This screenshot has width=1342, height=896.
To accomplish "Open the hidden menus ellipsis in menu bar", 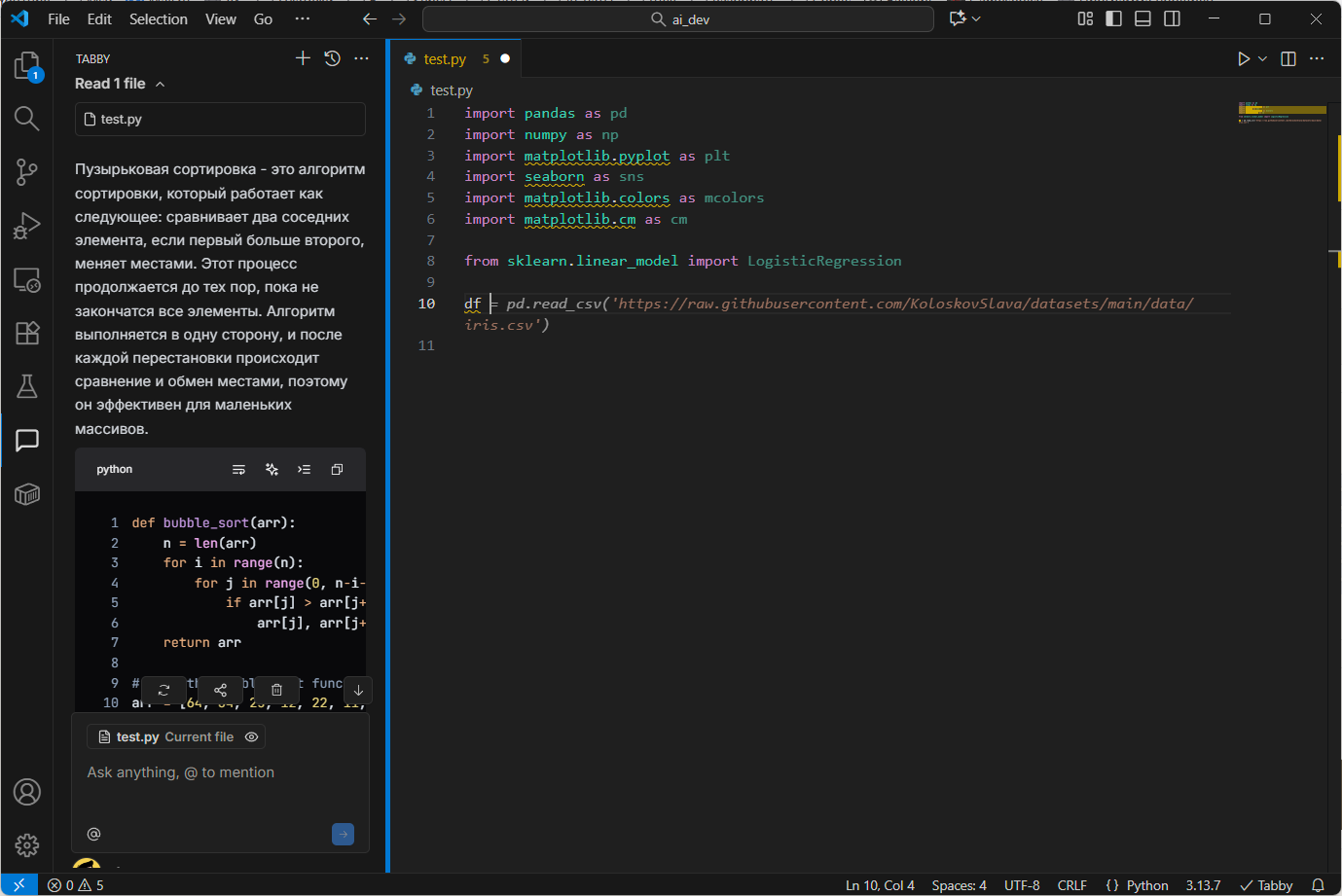I will point(303,18).
